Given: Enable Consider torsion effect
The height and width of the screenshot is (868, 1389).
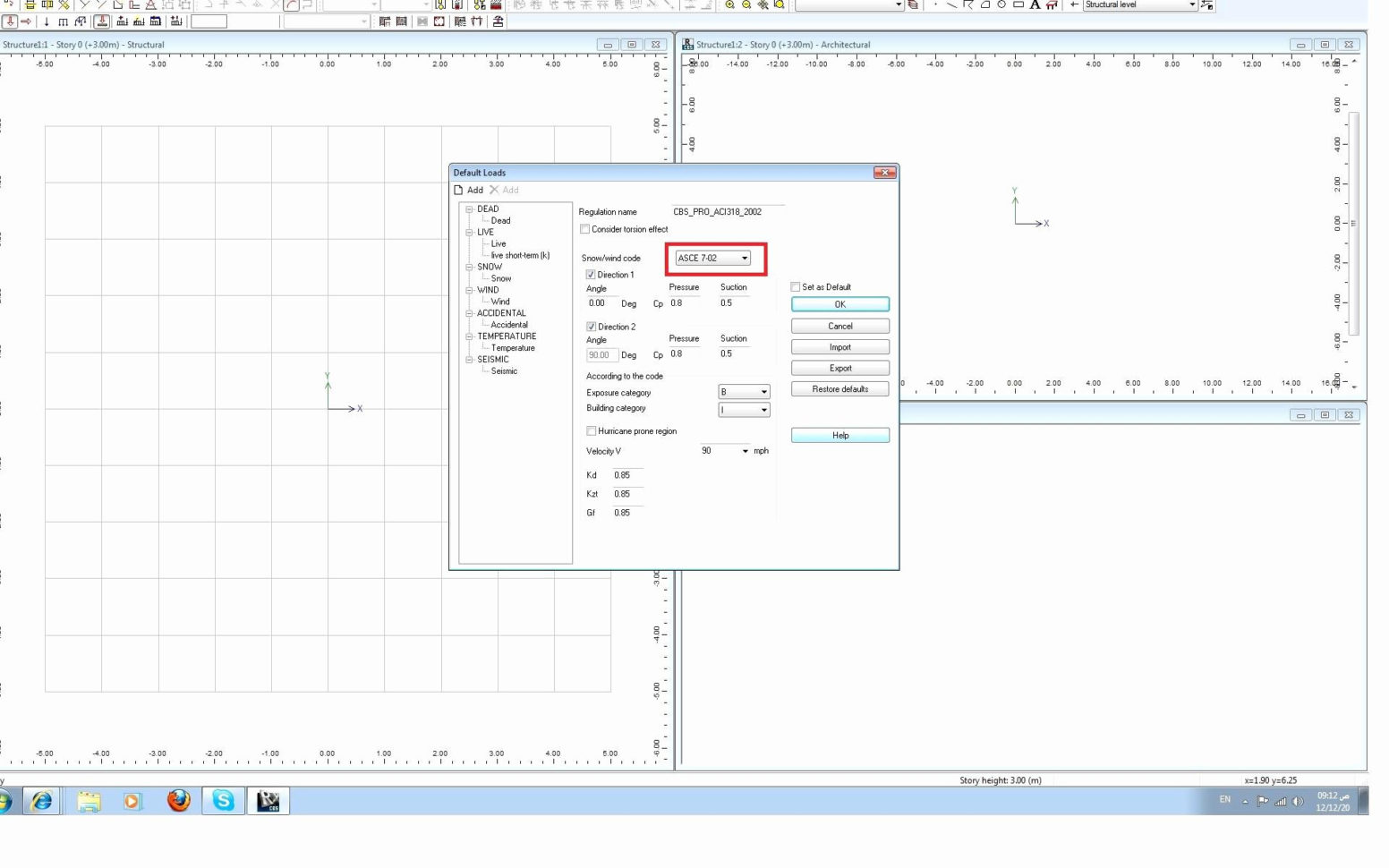Looking at the screenshot, I should 584,229.
